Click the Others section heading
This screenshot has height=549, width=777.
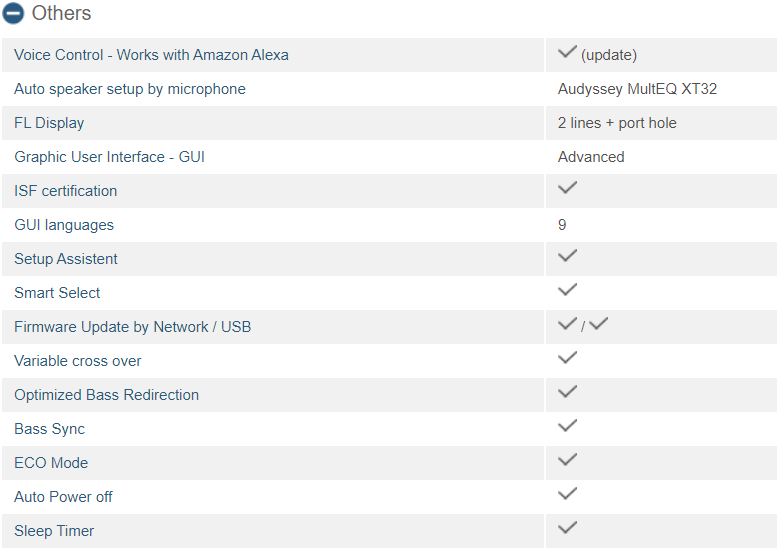pos(61,13)
